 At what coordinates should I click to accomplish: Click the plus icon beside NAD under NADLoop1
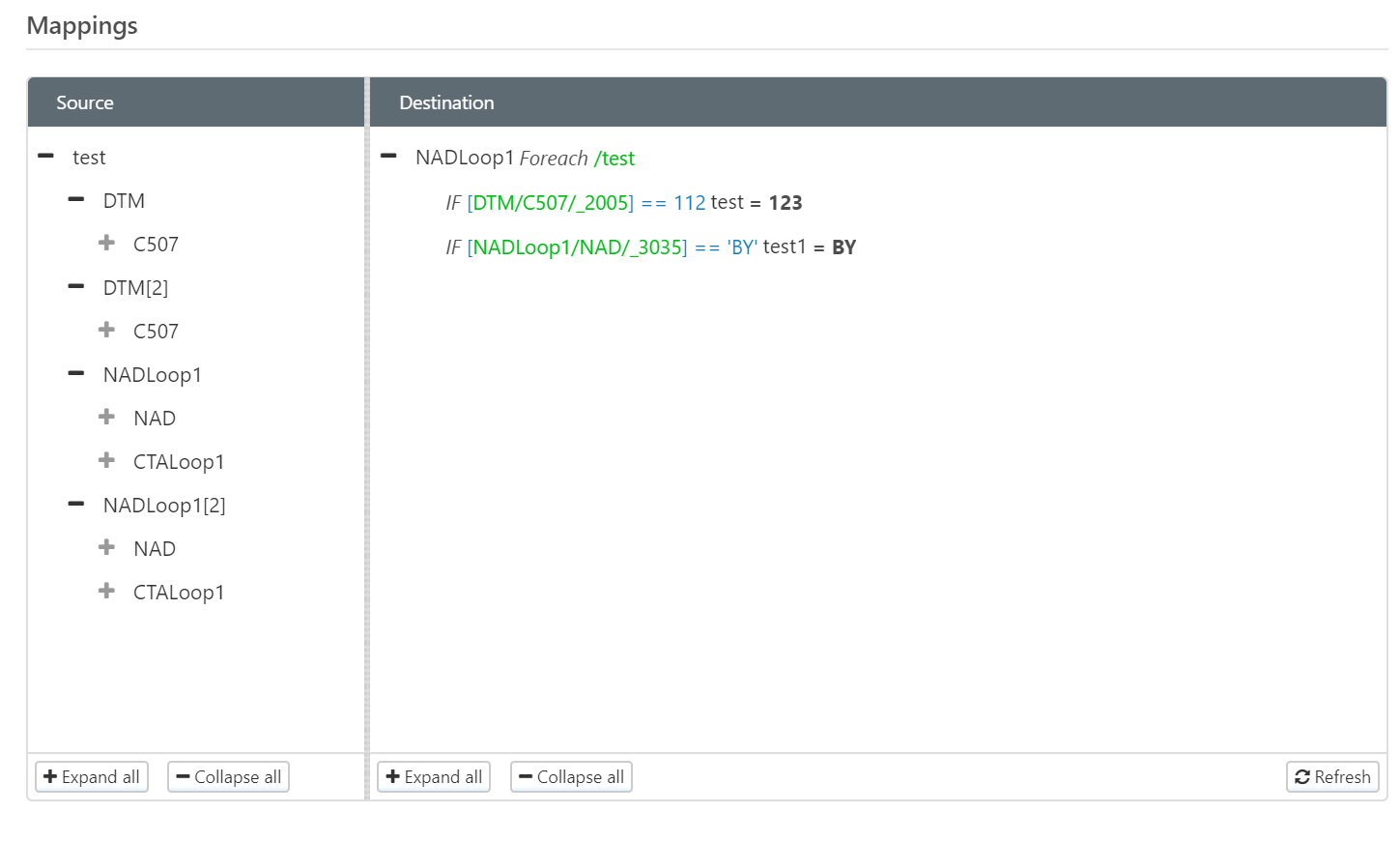click(x=106, y=417)
